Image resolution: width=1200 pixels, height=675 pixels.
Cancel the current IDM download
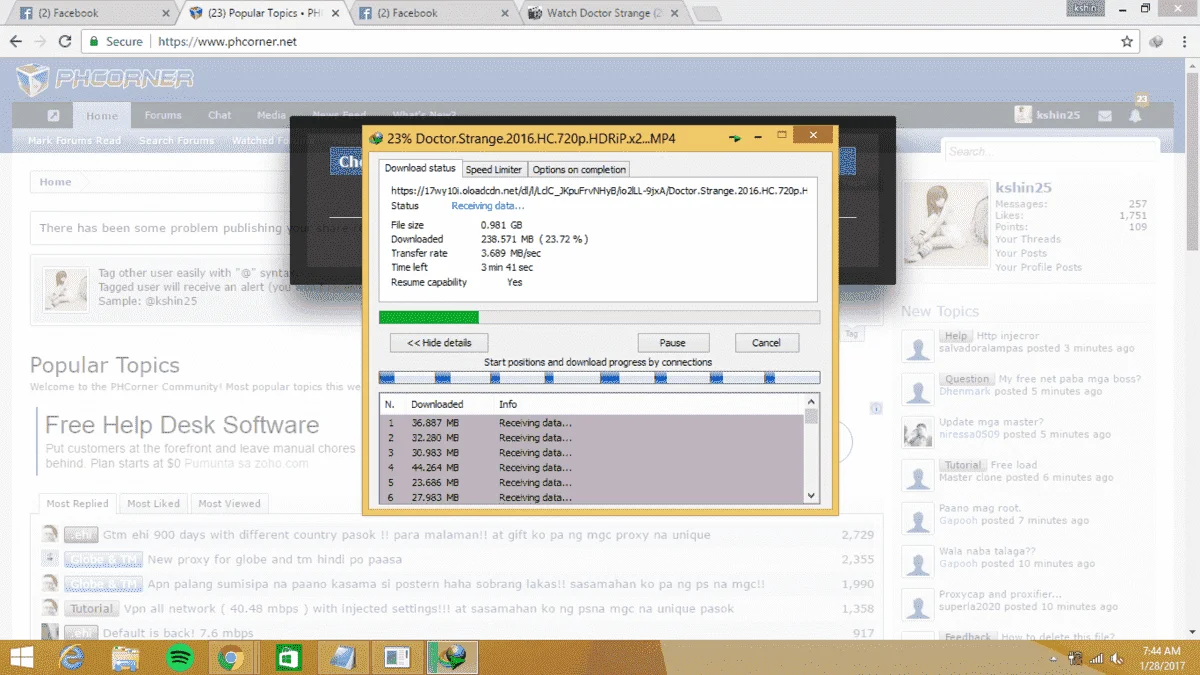click(x=766, y=342)
